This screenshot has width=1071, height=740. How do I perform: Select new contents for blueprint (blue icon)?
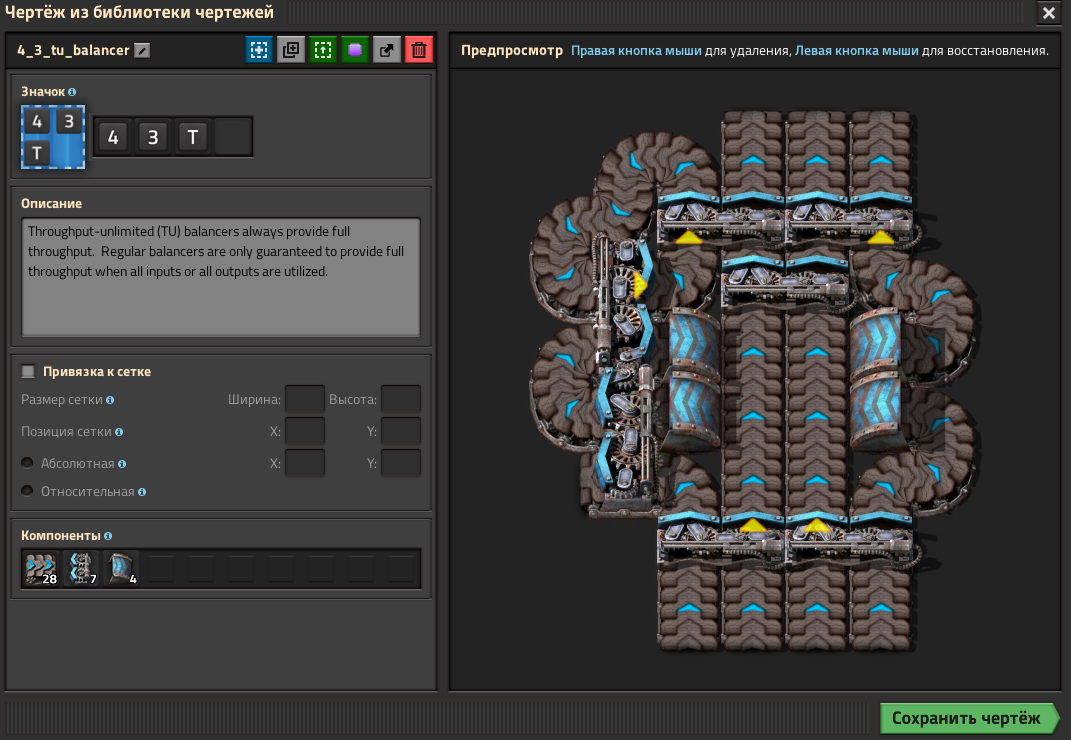pos(259,50)
